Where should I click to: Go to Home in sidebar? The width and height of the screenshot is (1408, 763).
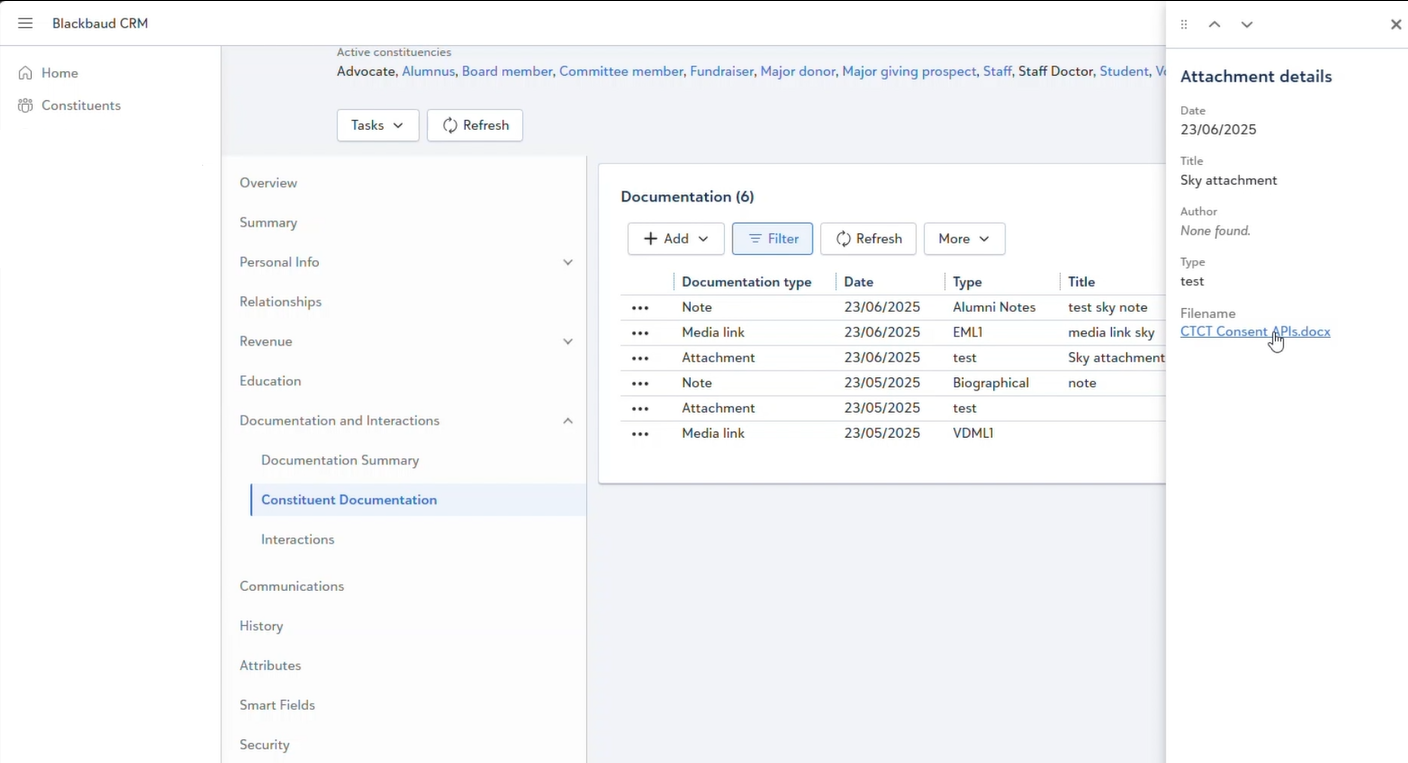point(49,73)
